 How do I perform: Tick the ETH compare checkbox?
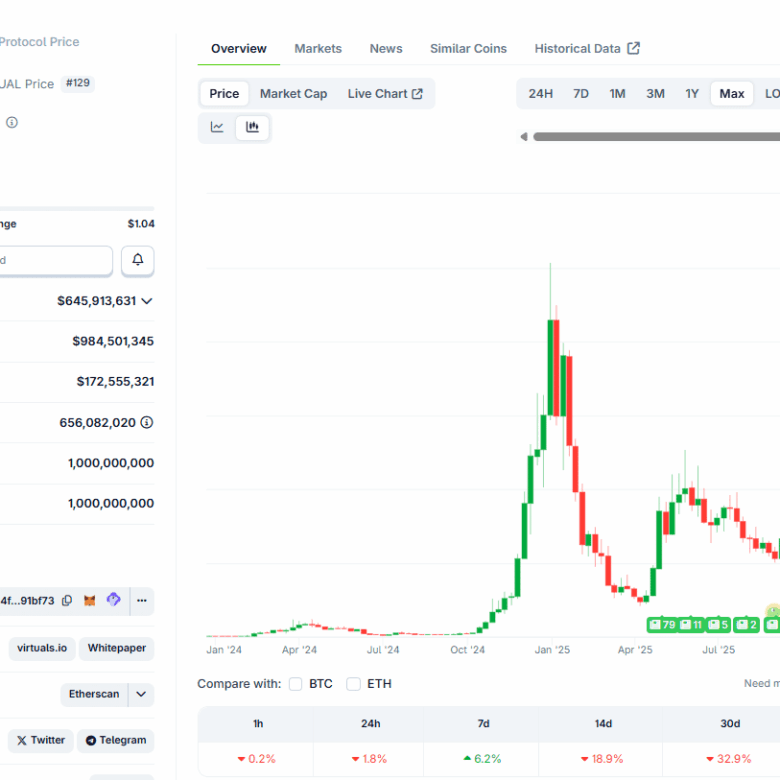(x=354, y=684)
